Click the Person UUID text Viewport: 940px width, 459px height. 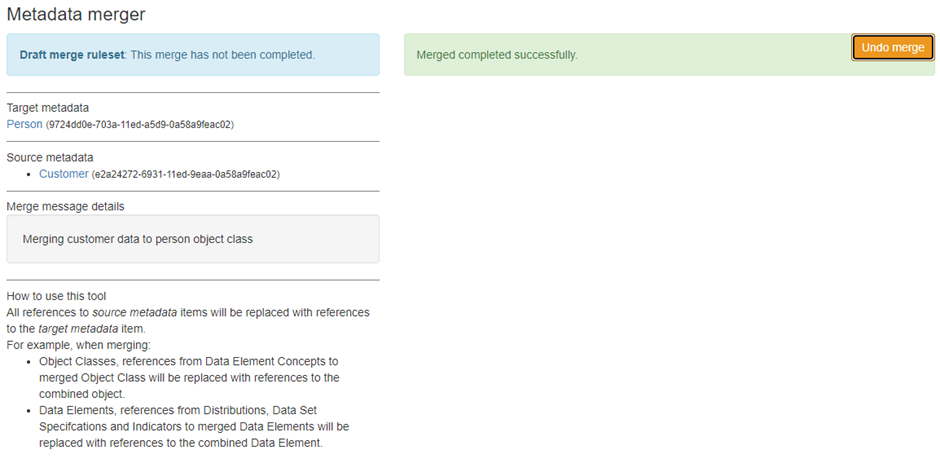140,125
